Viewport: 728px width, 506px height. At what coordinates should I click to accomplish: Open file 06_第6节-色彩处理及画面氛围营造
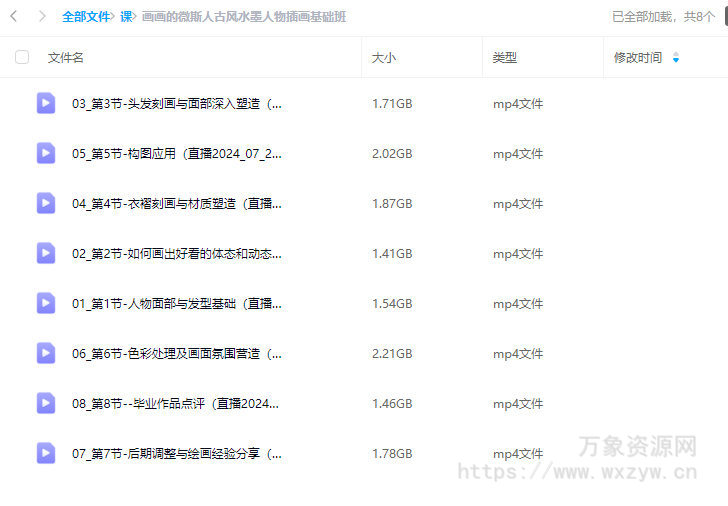click(177, 354)
